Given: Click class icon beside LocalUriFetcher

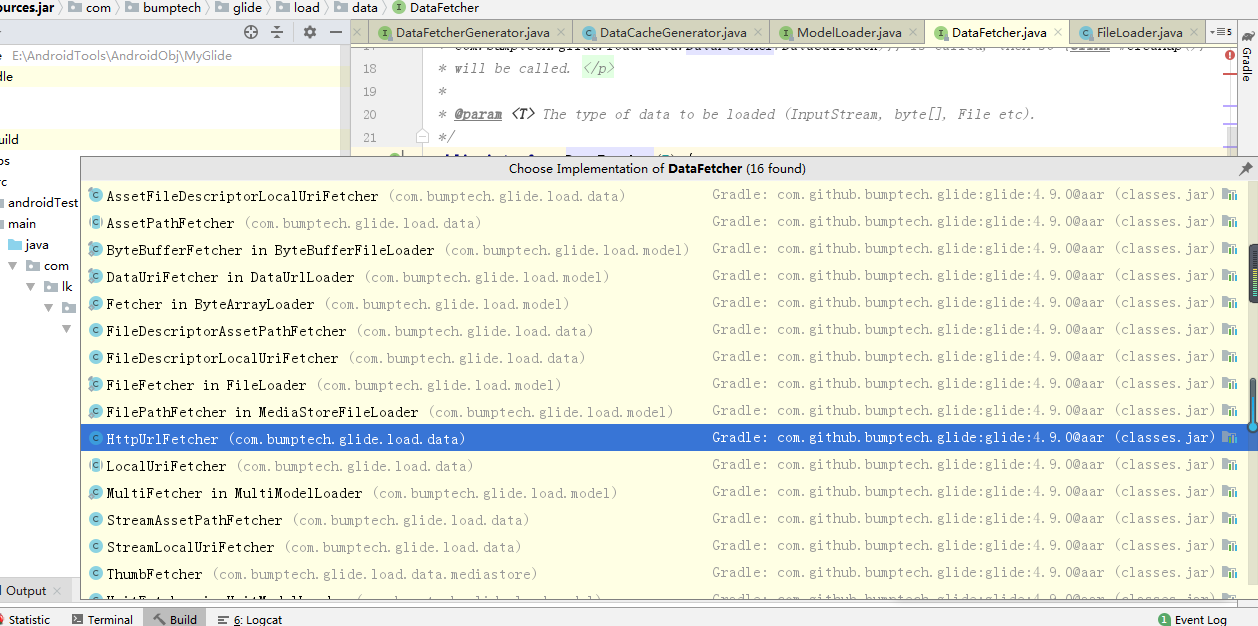Looking at the screenshot, I should point(95,466).
